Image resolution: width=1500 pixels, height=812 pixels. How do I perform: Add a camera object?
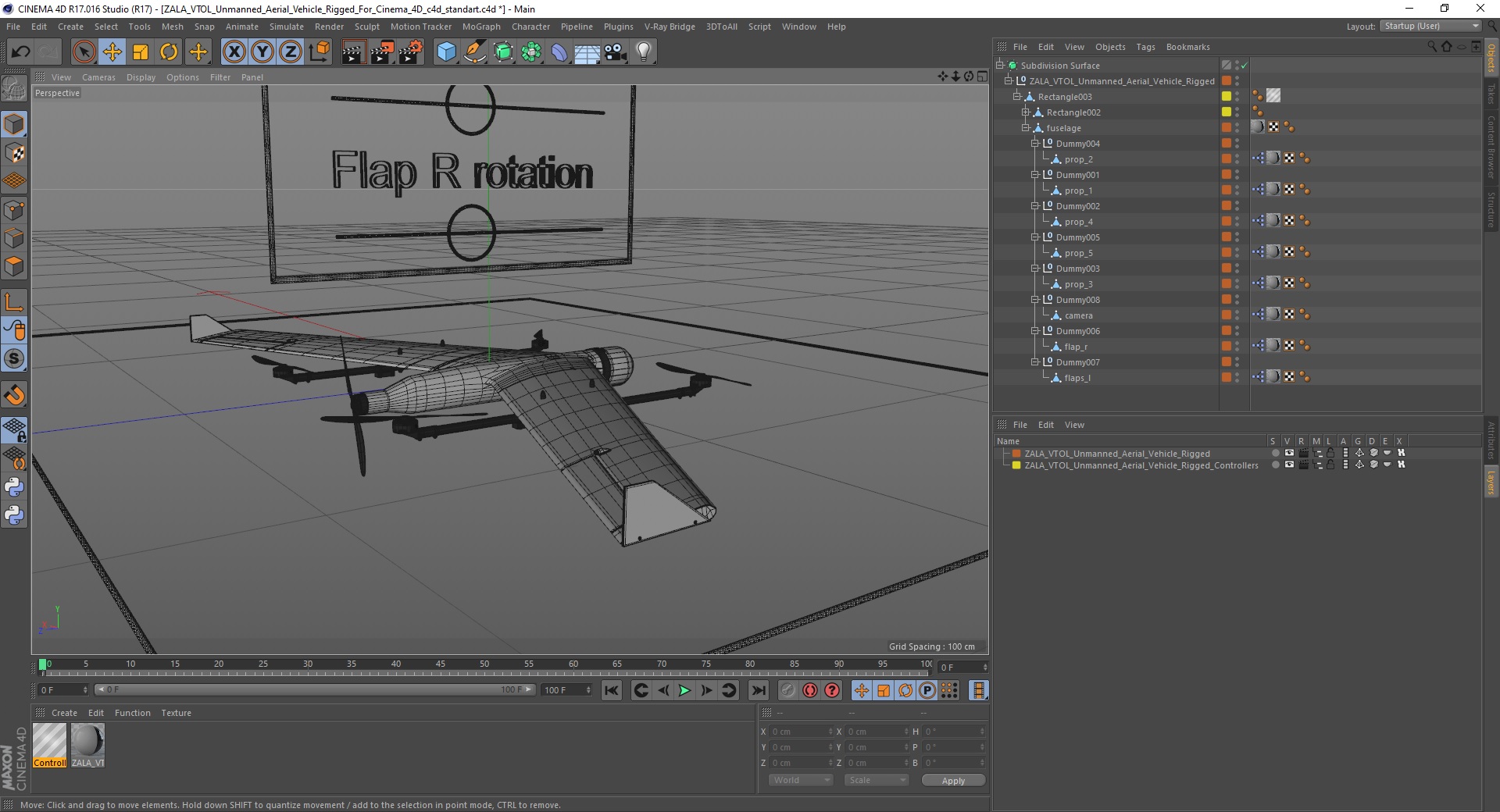pos(616,52)
